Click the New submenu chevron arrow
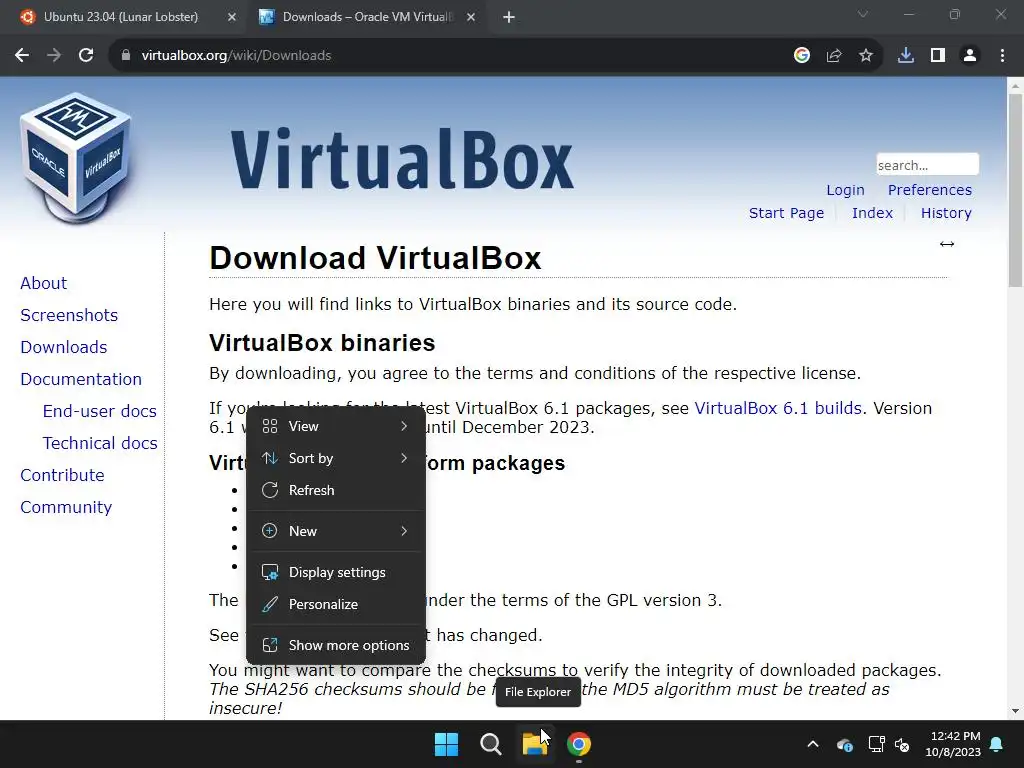This screenshot has width=1024, height=768. tap(404, 531)
